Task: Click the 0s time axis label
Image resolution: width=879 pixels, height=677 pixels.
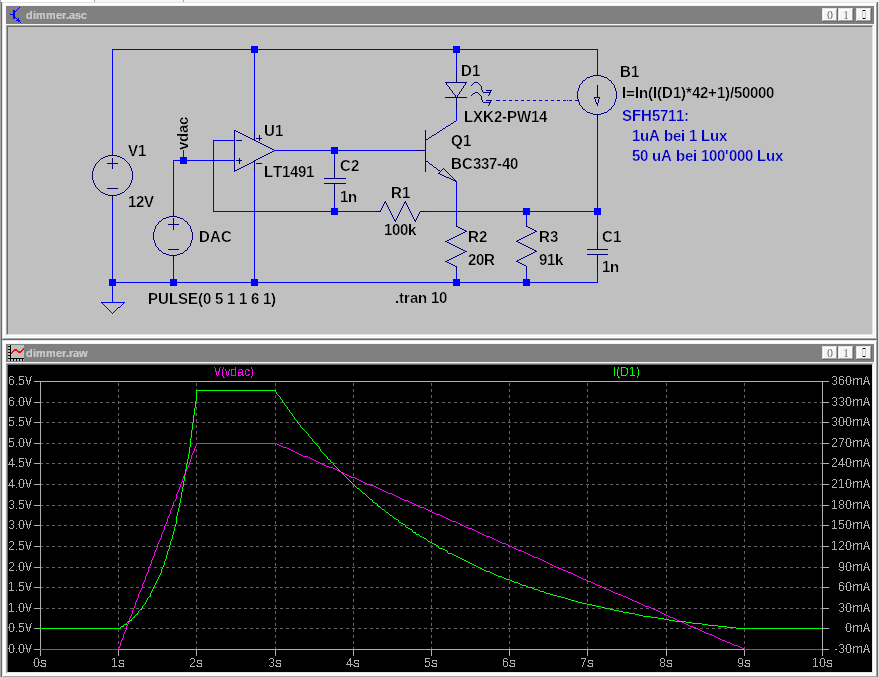Action: (40, 663)
